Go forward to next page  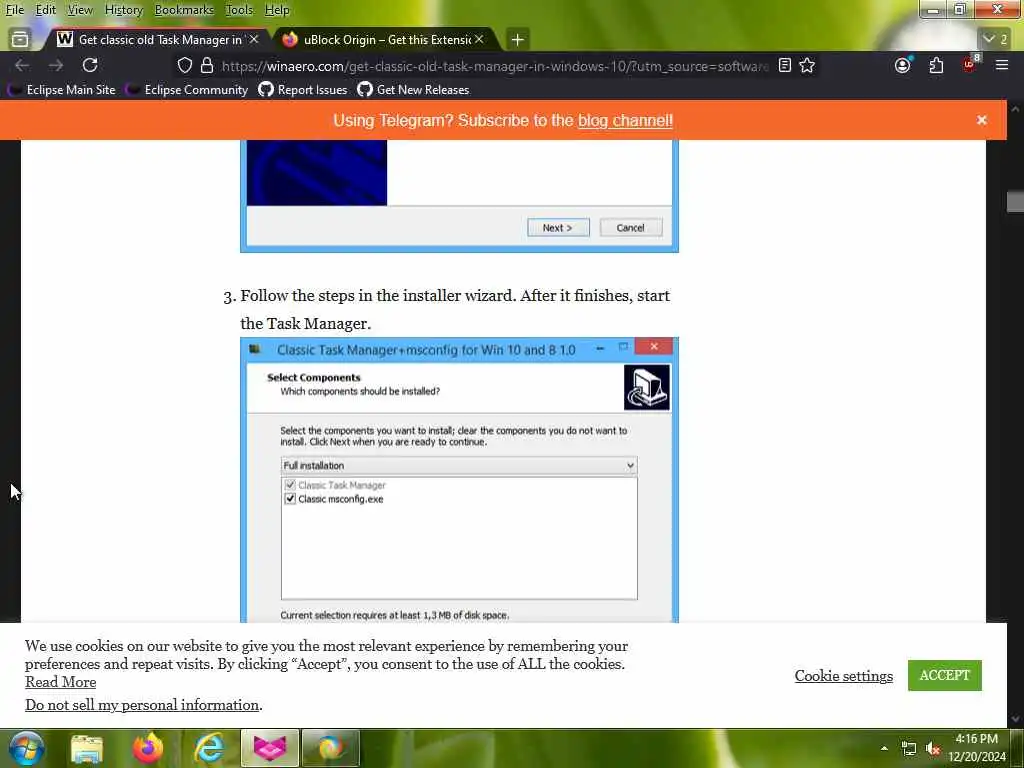click(x=56, y=65)
